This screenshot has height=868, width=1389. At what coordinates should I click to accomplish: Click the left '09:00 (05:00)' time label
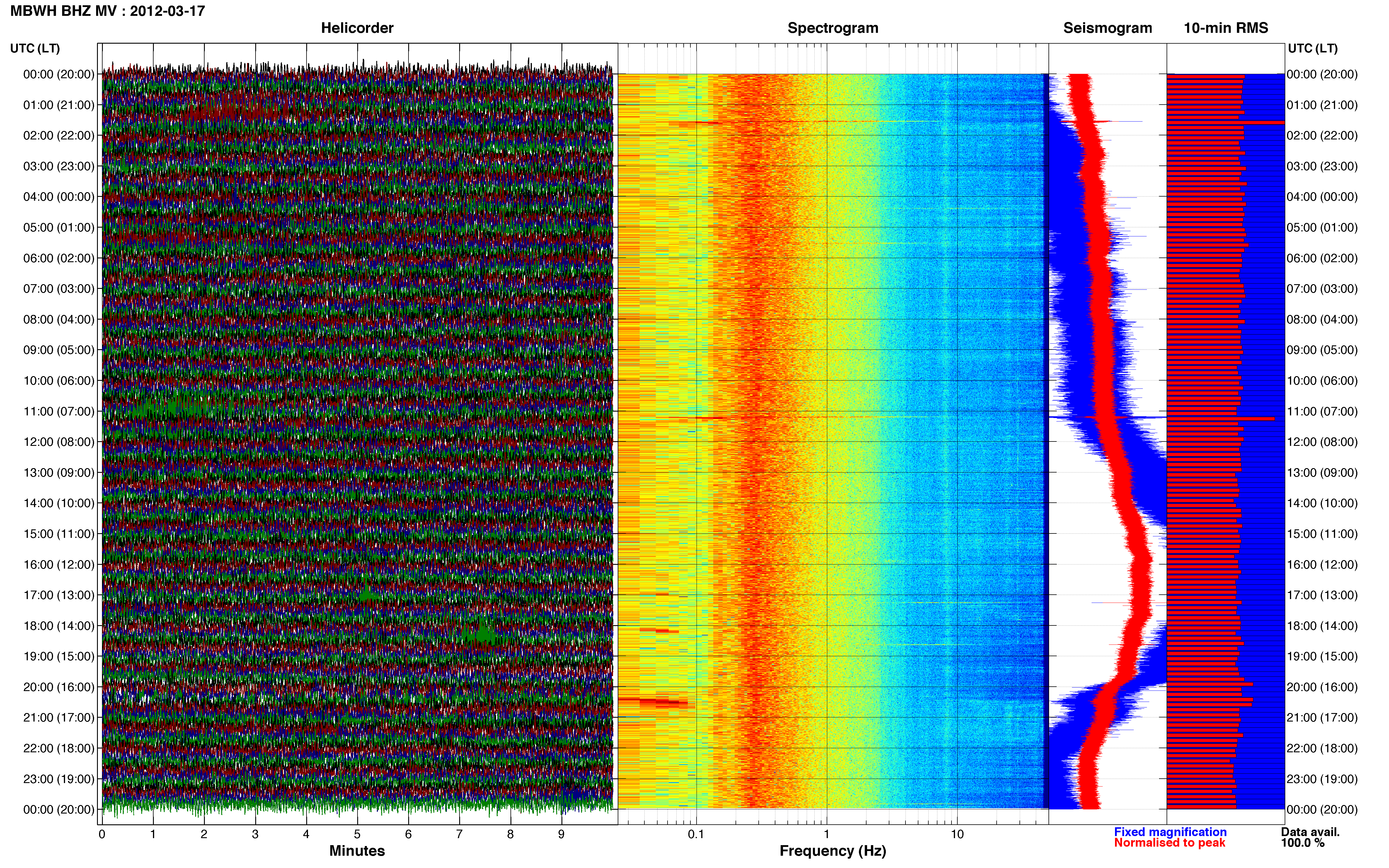click(59, 350)
